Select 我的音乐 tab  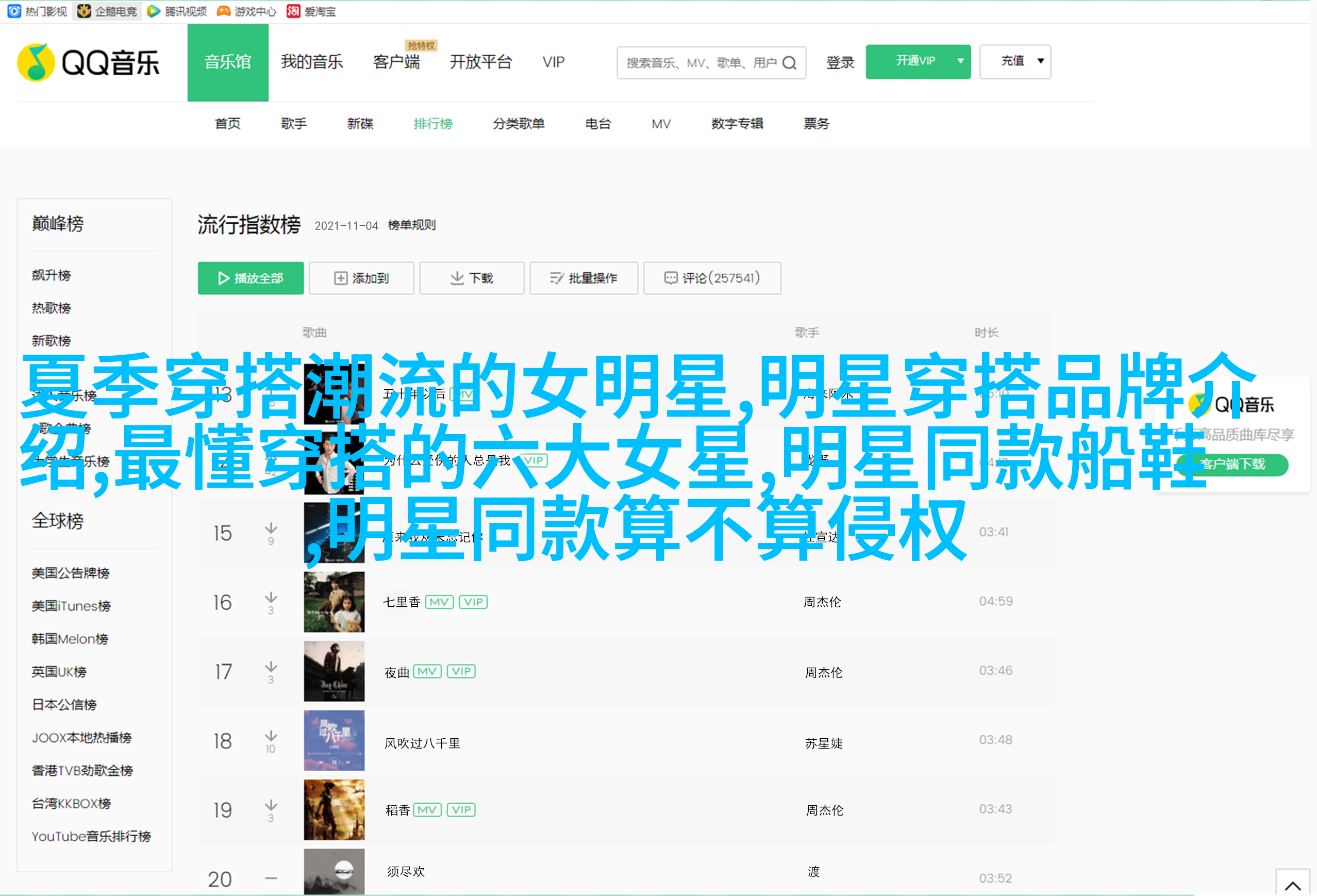click(x=312, y=62)
